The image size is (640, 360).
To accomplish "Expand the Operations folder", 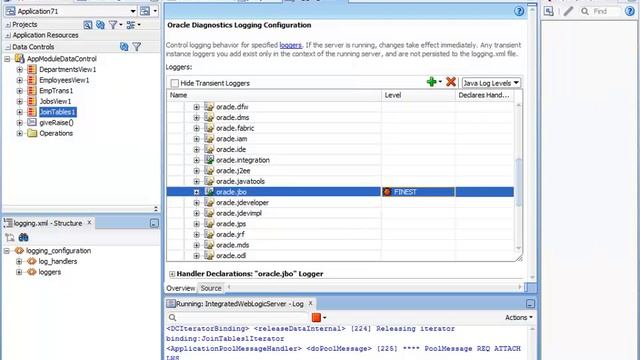I will point(19,133).
